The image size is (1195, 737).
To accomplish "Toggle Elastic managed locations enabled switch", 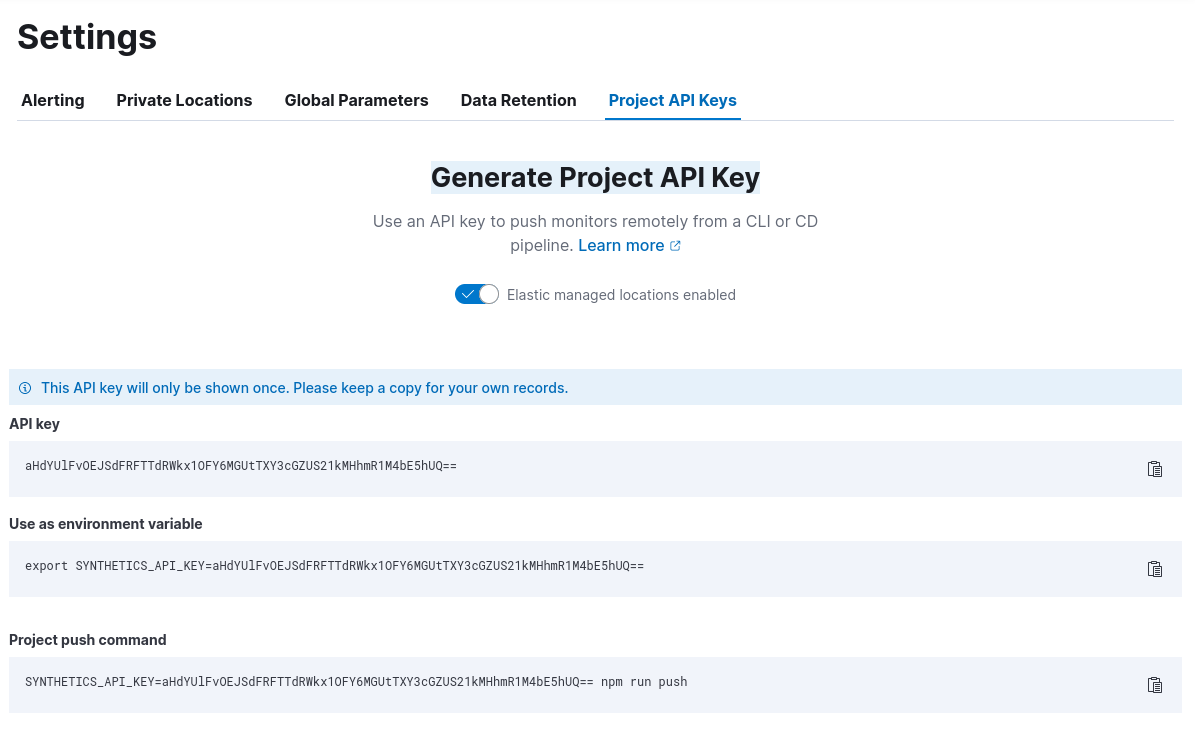I will point(477,294).
